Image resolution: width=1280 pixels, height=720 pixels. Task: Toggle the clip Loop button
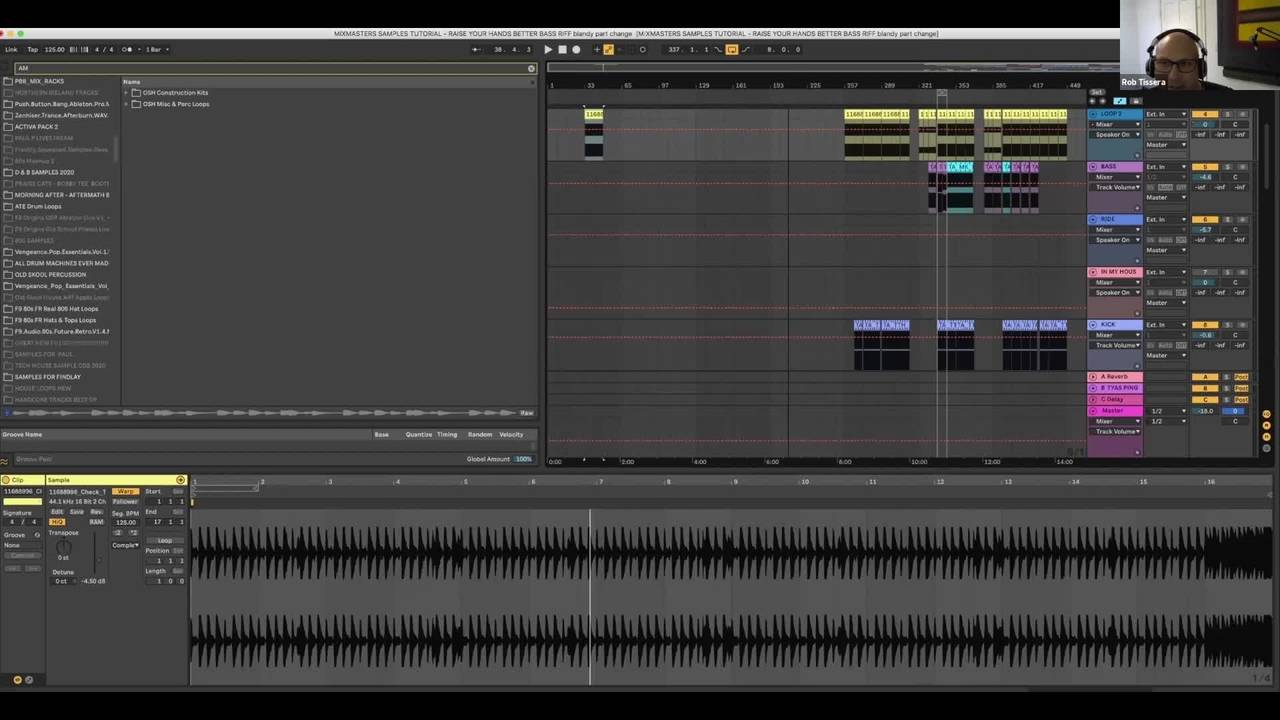165,541
